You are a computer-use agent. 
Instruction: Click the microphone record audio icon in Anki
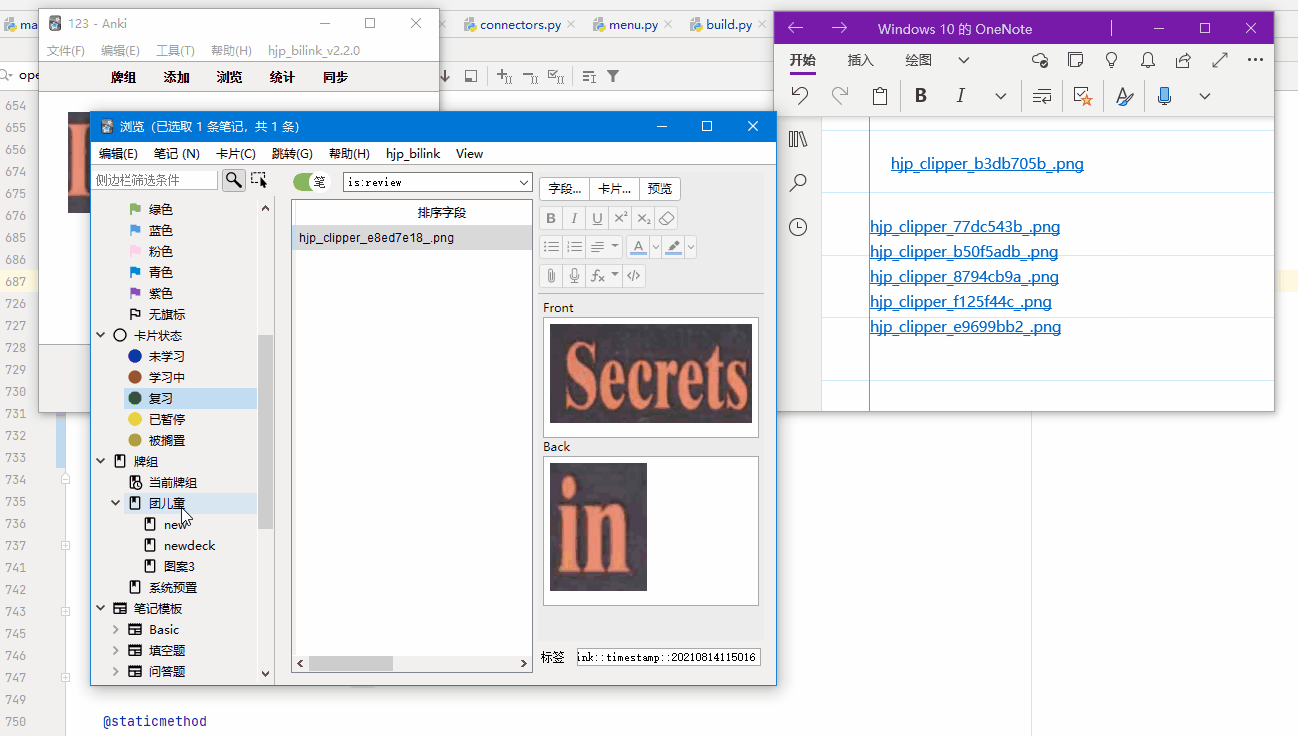coord(574,276)
